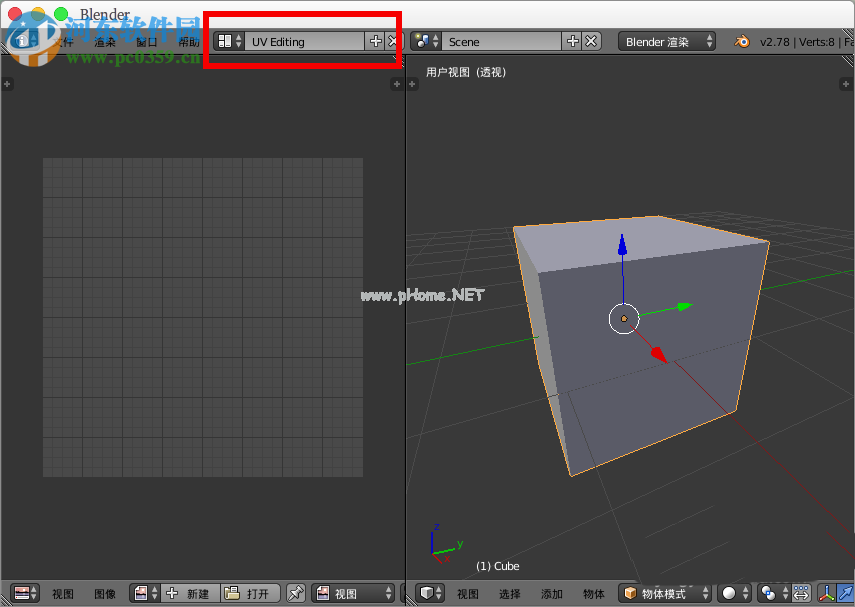Screen dimensions: 855x607
Task: Open the 添加 menu in 3D view header
Action: tap(552, 594)
